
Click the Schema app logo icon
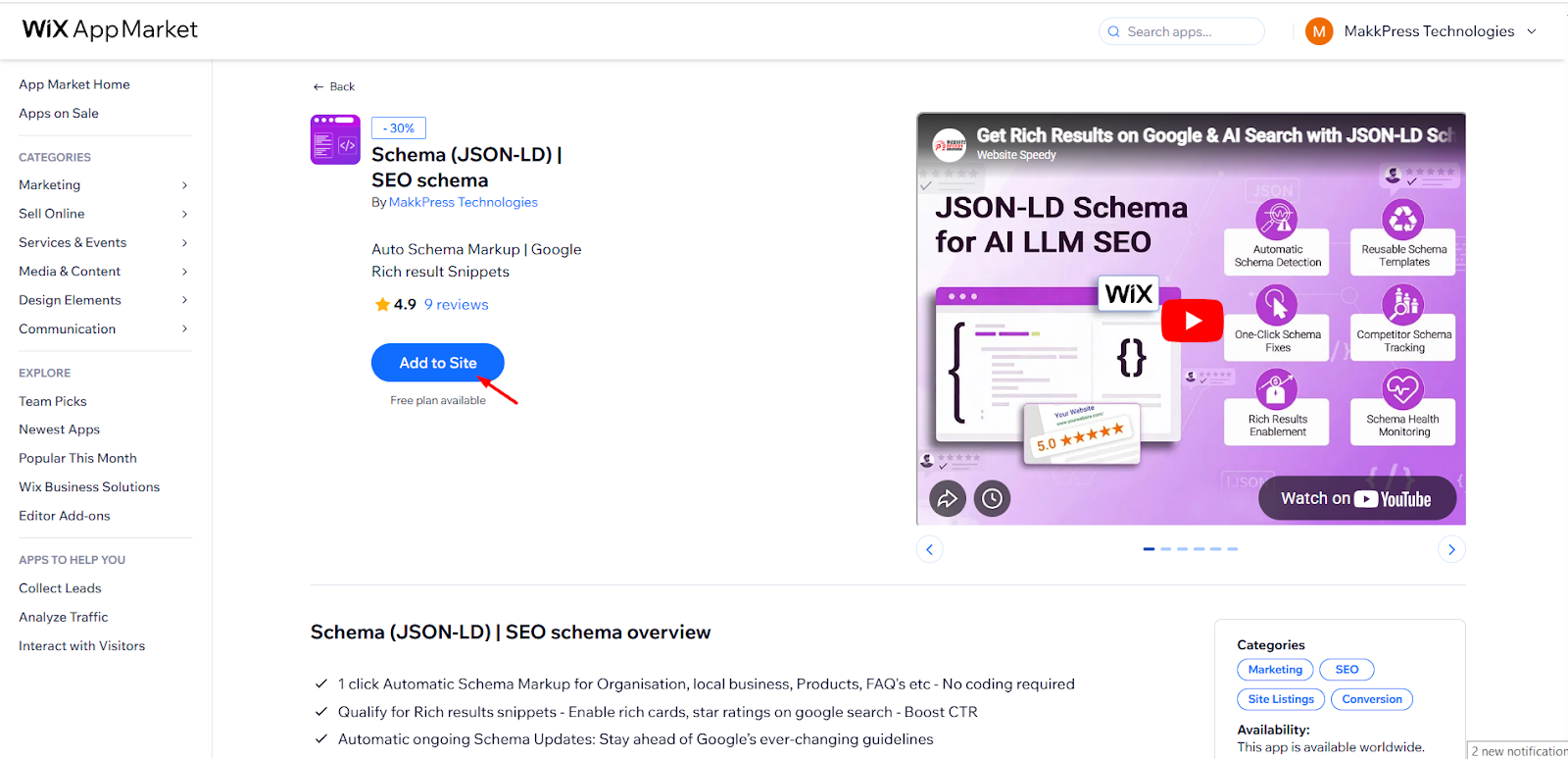pyautogui.click(x=335, y=139)
